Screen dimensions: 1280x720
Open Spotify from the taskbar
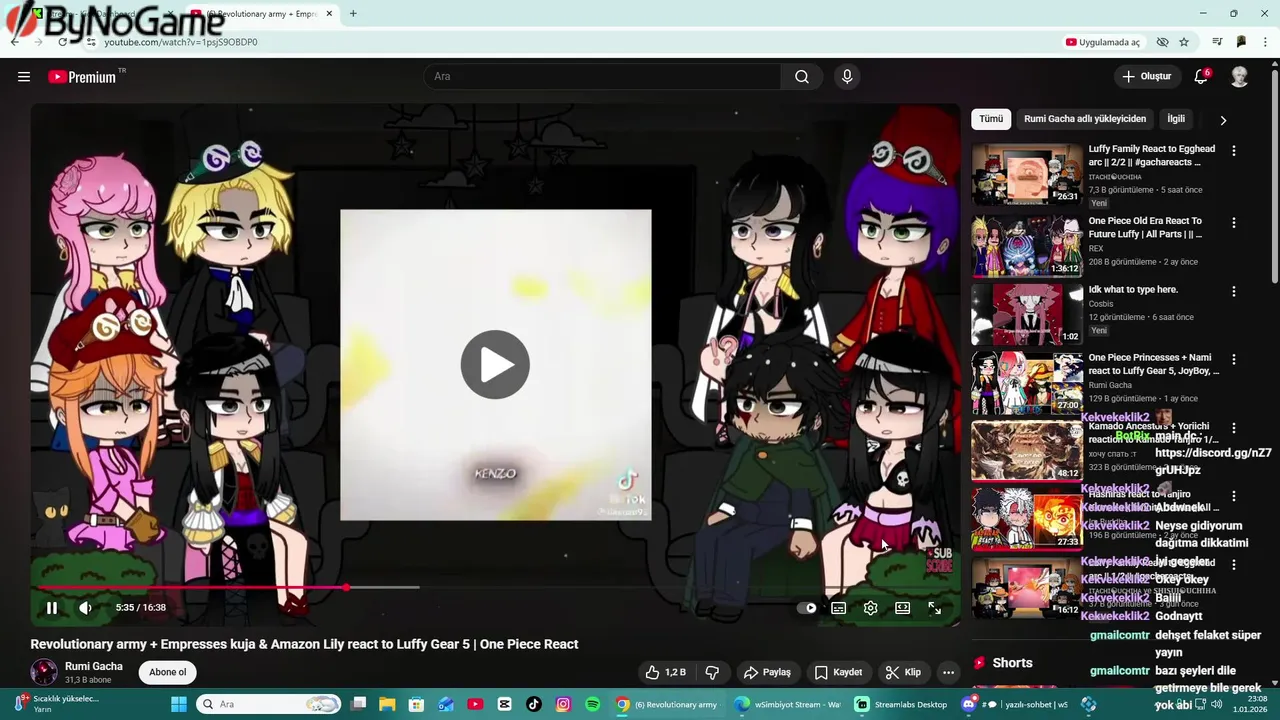pos(592,704)
